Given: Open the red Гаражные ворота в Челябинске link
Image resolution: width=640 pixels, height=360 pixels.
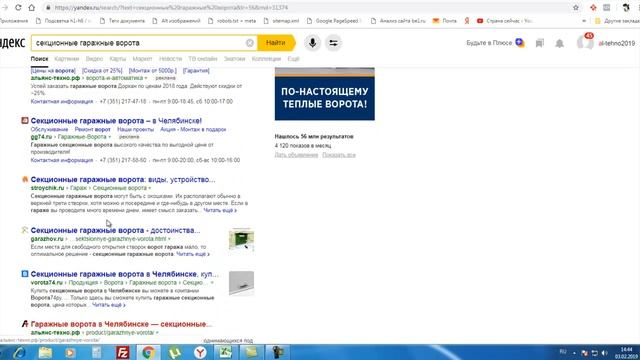Looking at the screenshot, I should 121,324.
